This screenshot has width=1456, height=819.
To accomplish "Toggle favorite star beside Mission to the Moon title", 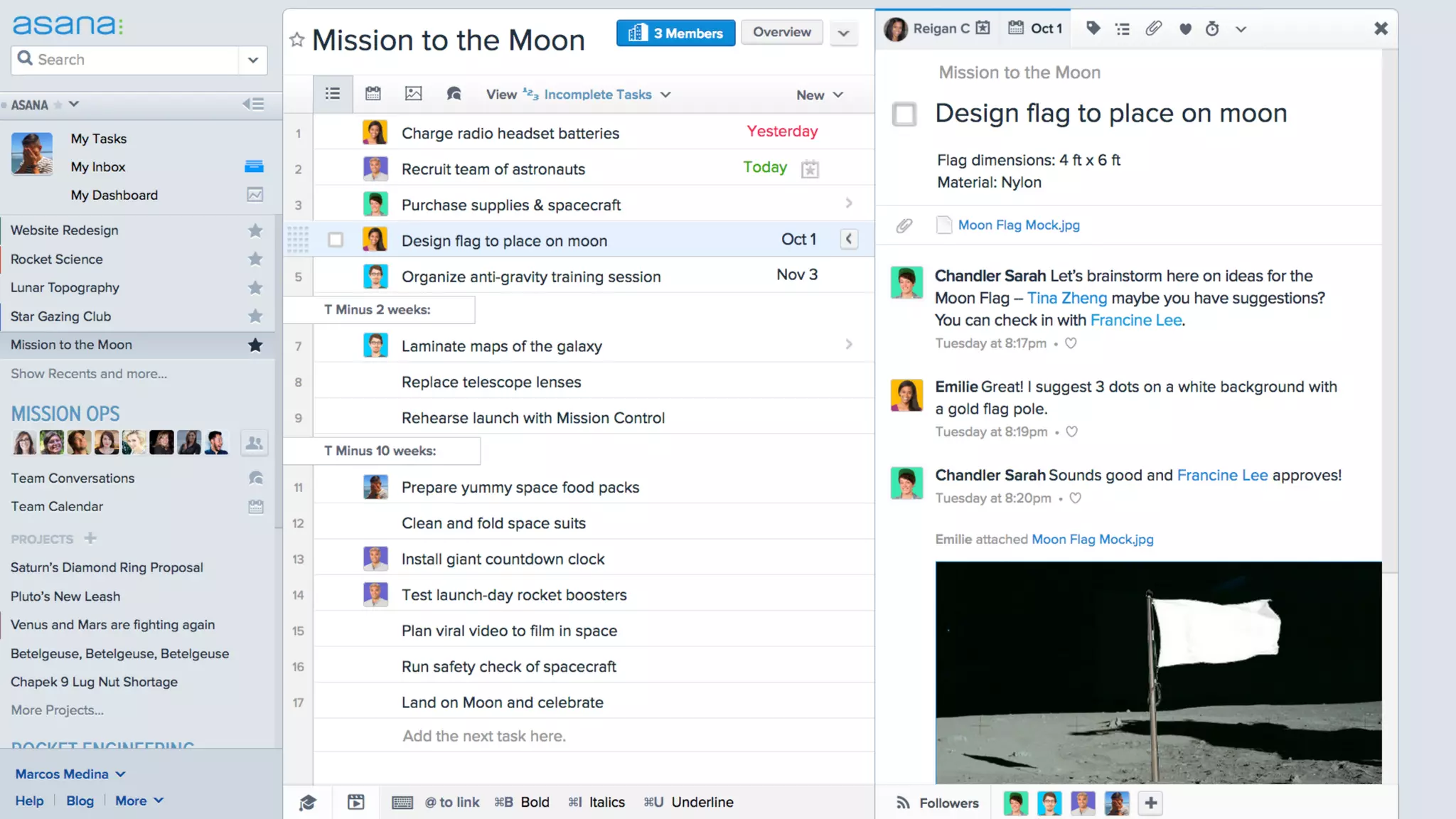I will 297,40.
